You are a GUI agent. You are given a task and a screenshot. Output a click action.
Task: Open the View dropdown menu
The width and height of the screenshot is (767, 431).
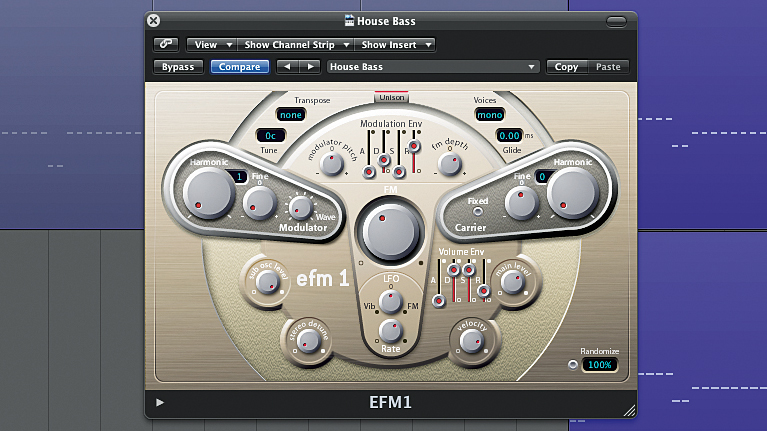click(212, 45)
